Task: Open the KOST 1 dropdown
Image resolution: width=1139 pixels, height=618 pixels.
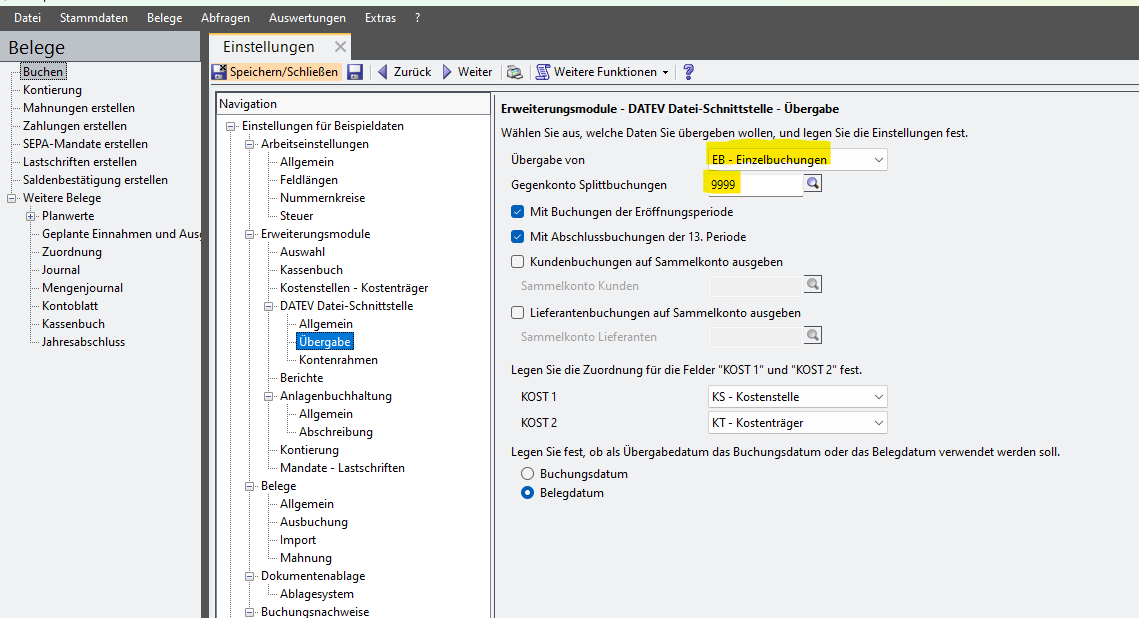Action: click(878, 397)
